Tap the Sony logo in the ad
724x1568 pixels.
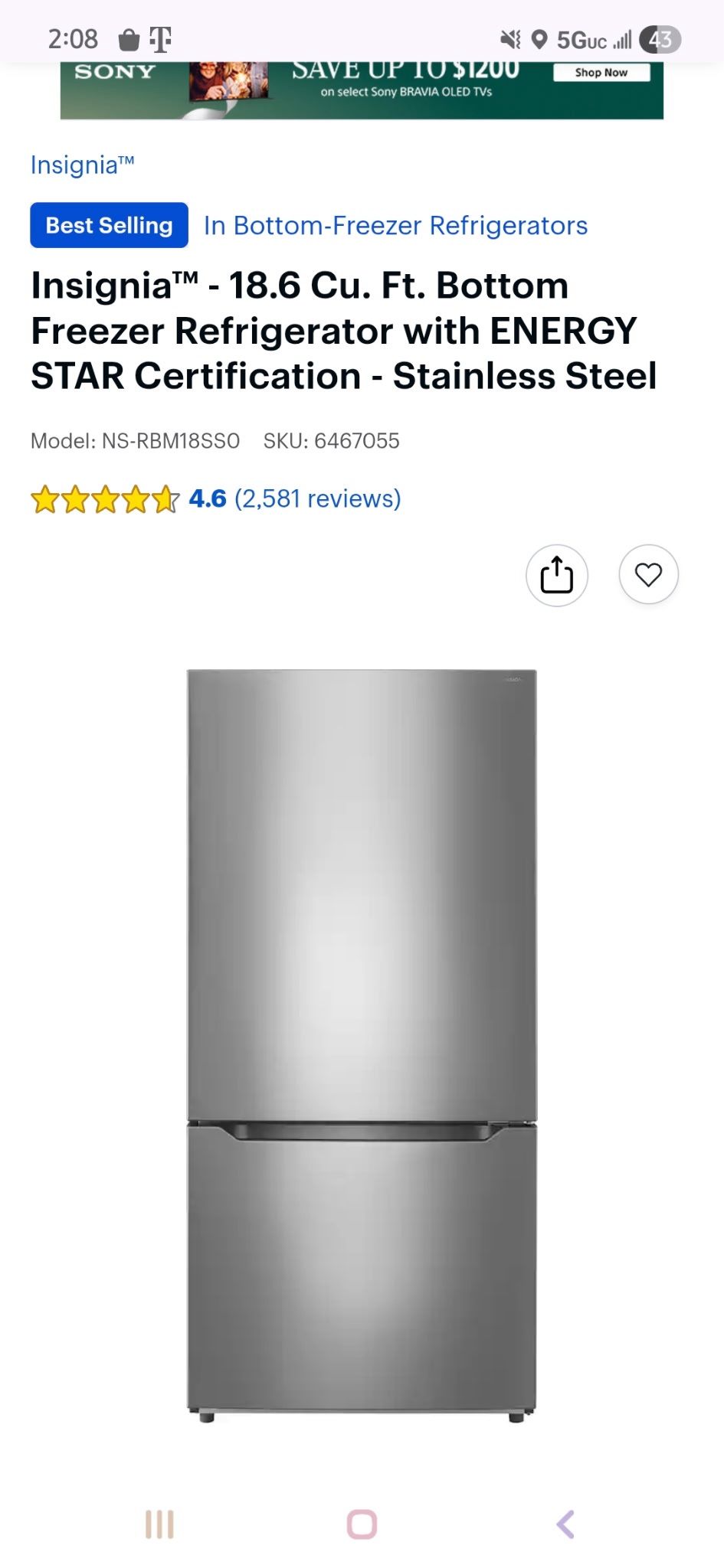point(115,72)
